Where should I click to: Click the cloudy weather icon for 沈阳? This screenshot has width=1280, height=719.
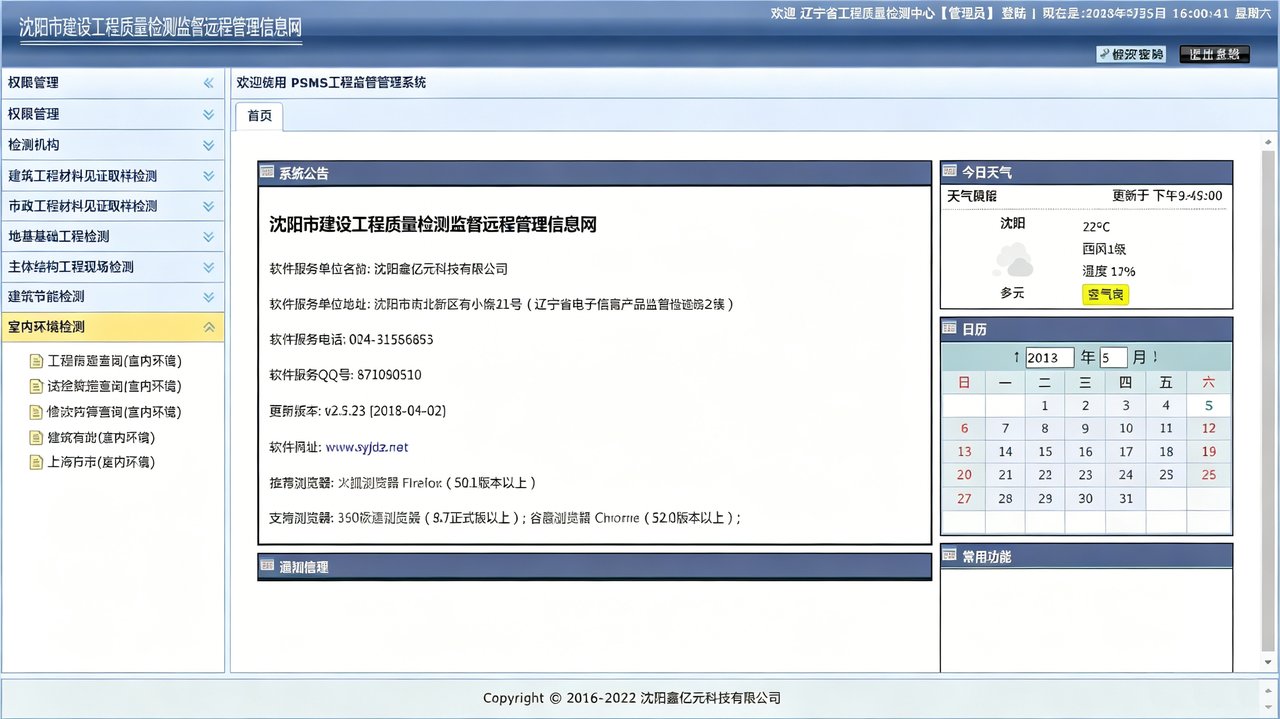(1013, 262)
